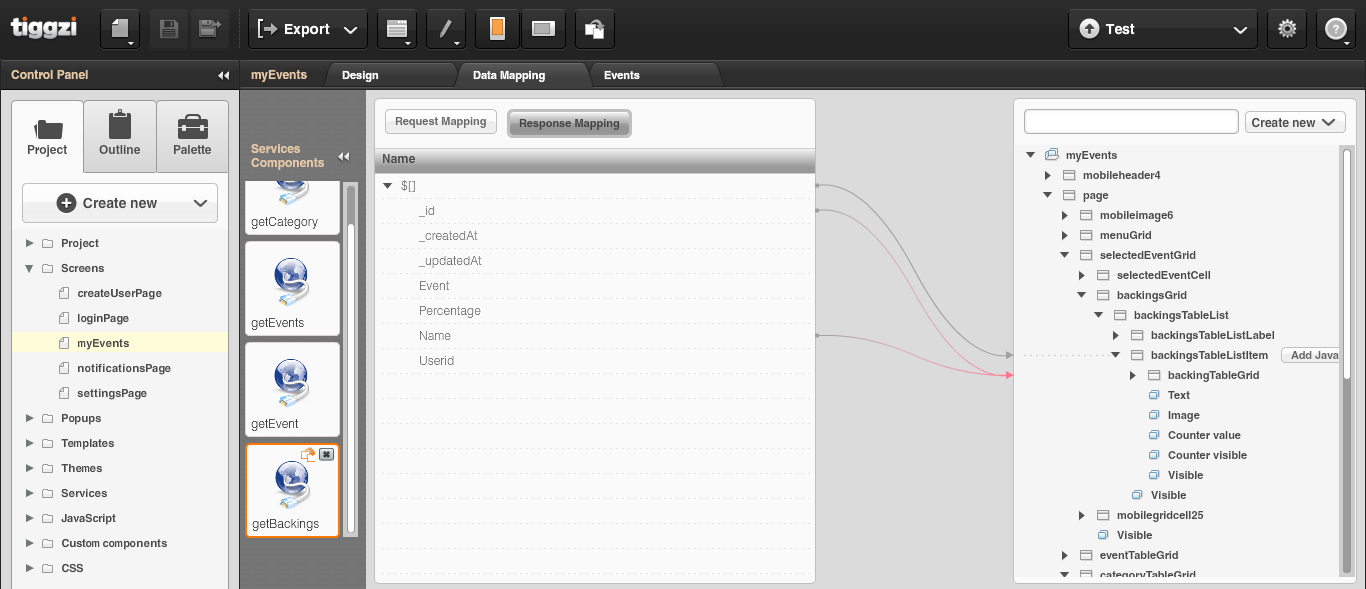Click the pencil edit tool icon

pos(445,29)
